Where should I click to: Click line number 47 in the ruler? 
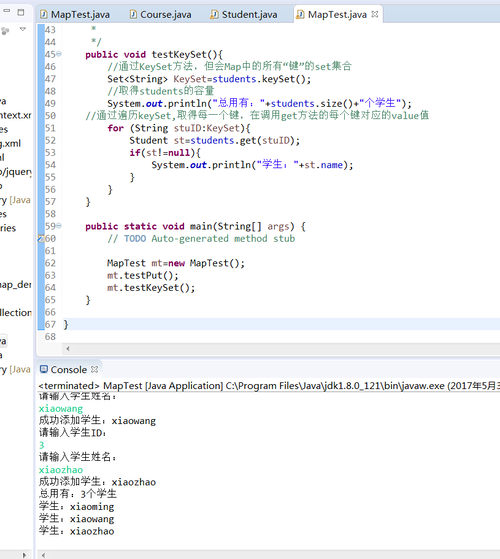pyautogui.click(x=50, y=79)
